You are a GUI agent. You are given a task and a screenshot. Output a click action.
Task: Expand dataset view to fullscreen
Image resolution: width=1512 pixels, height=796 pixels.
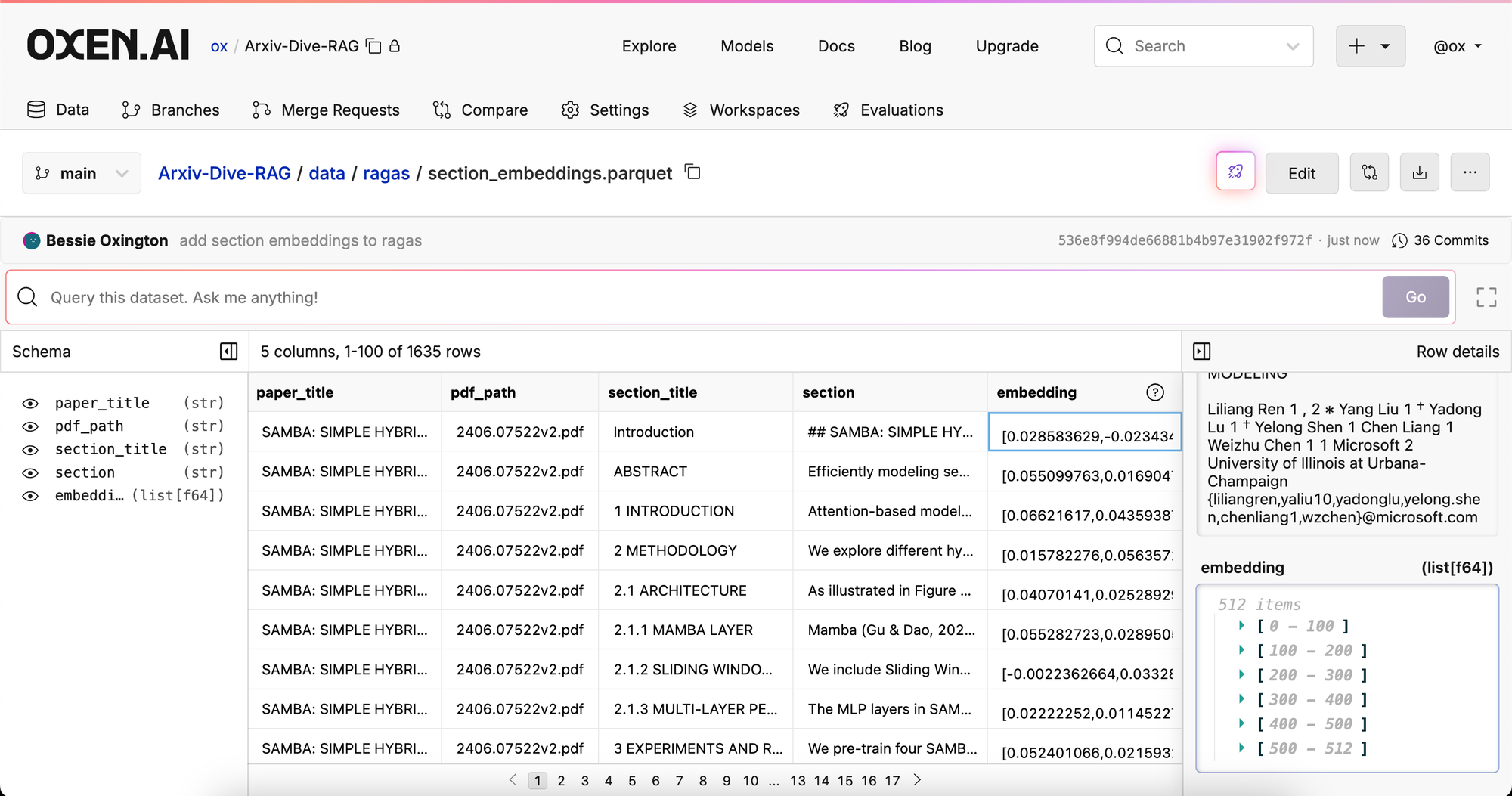1486,297
